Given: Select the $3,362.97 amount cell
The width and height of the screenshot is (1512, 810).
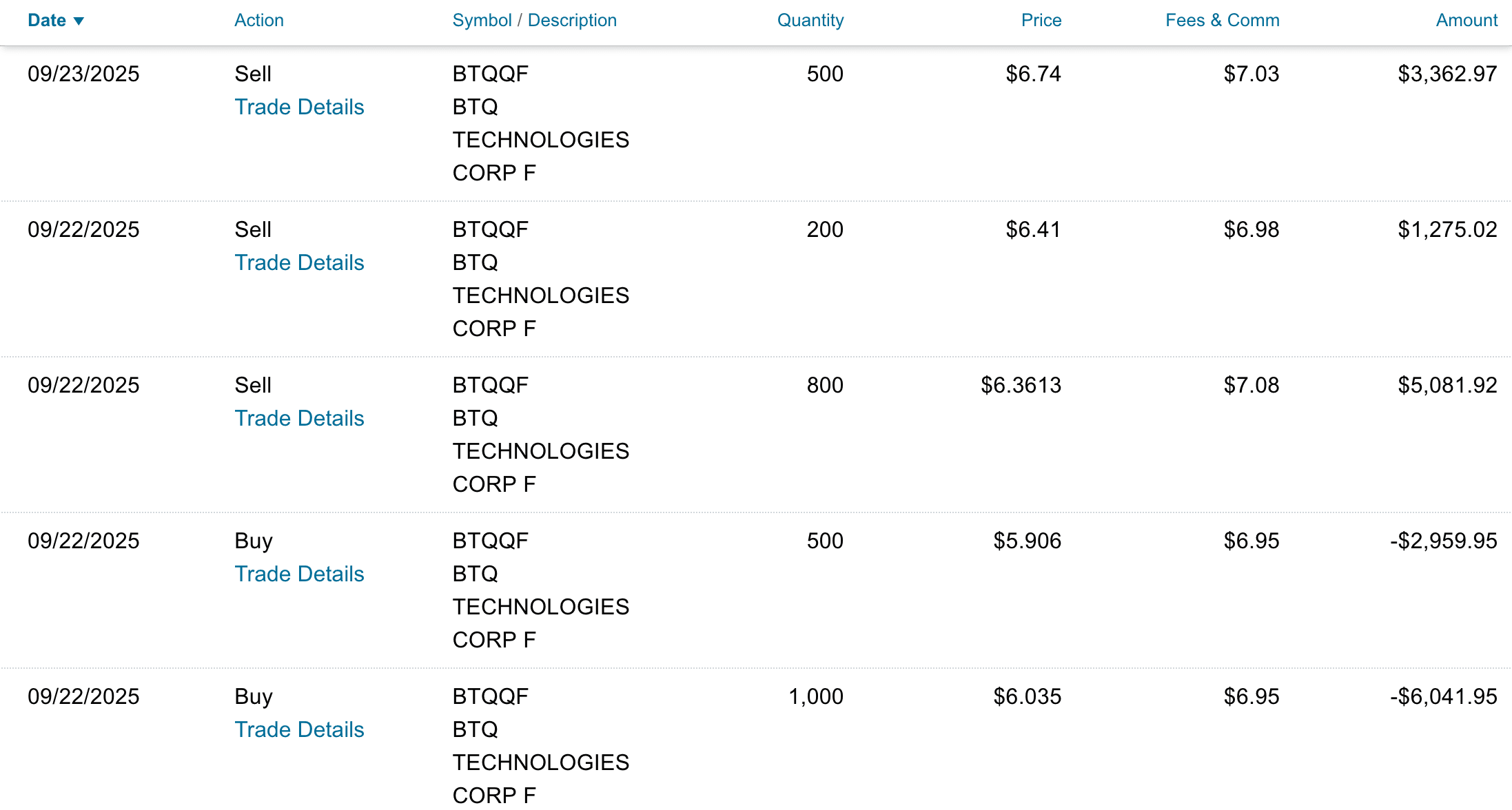Looking at the screenshot, I should (1447, 74).
